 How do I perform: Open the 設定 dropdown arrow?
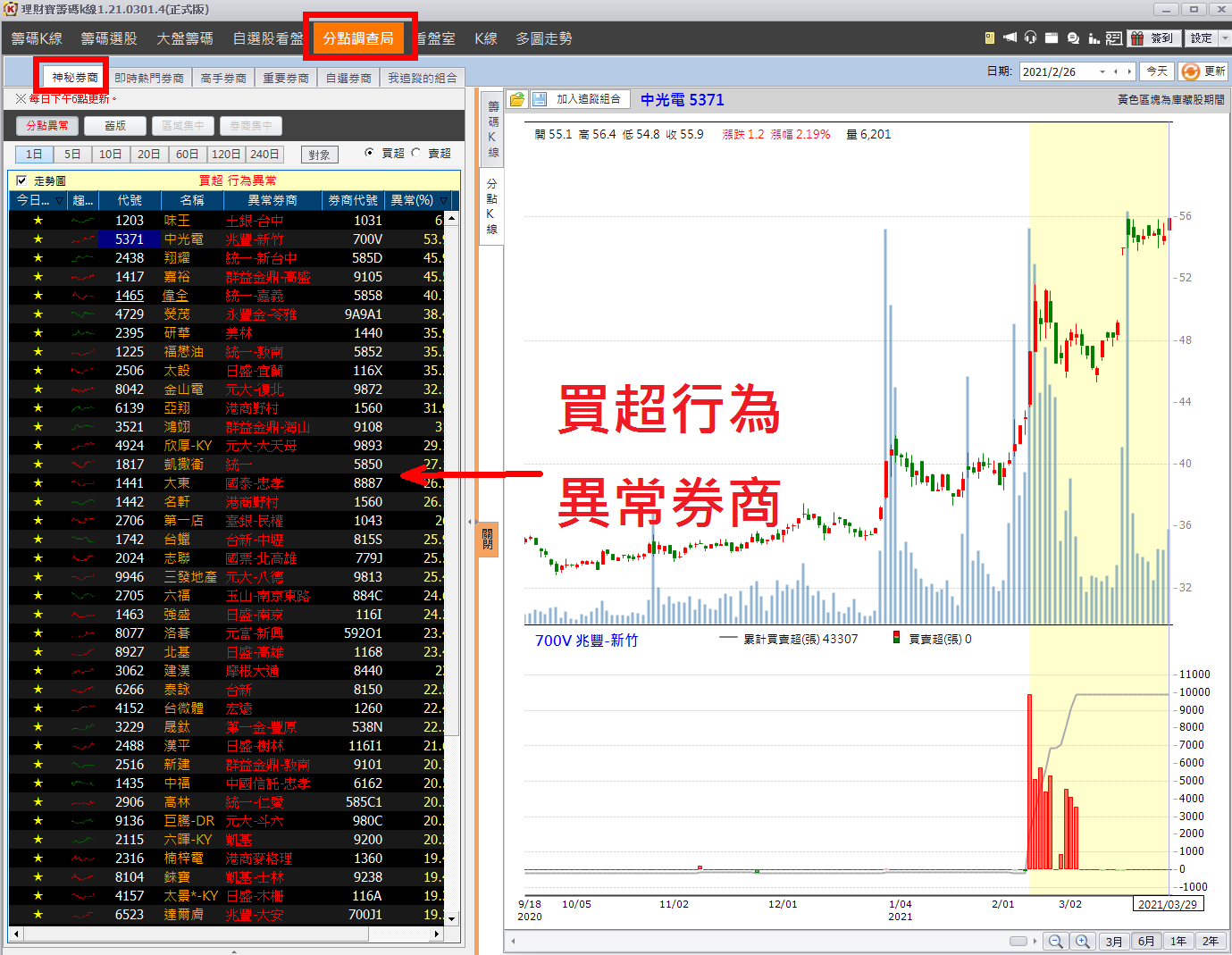coord(1224,38)
